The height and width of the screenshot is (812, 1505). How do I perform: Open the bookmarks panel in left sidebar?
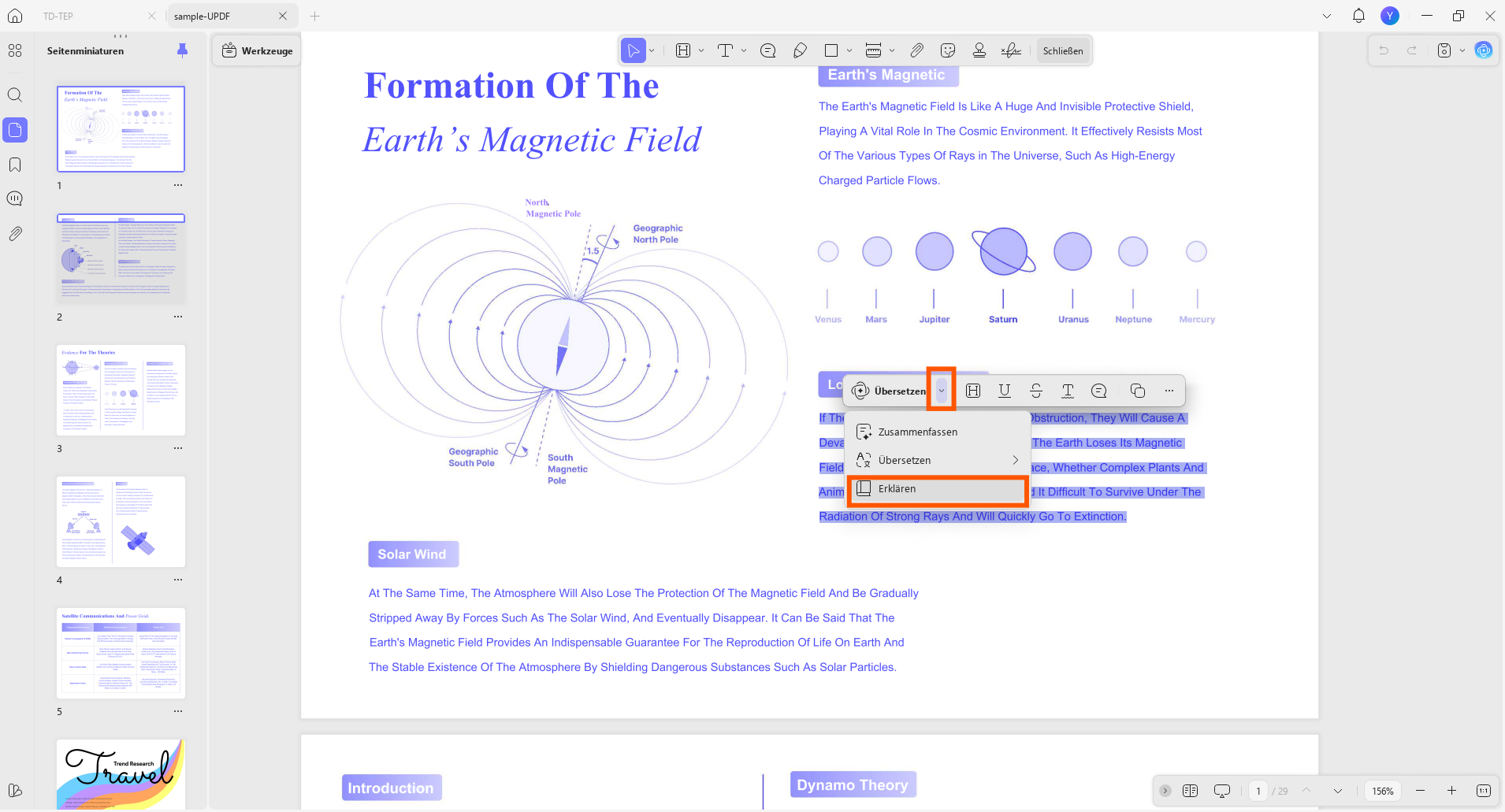click(15, 165)
